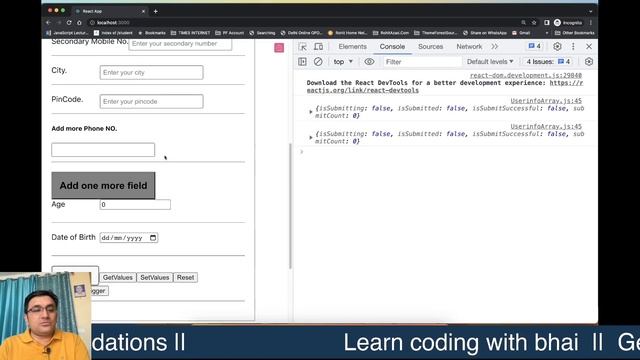Focus the console Filter box
Screen dimensions: 640x360
coord(422,62)
